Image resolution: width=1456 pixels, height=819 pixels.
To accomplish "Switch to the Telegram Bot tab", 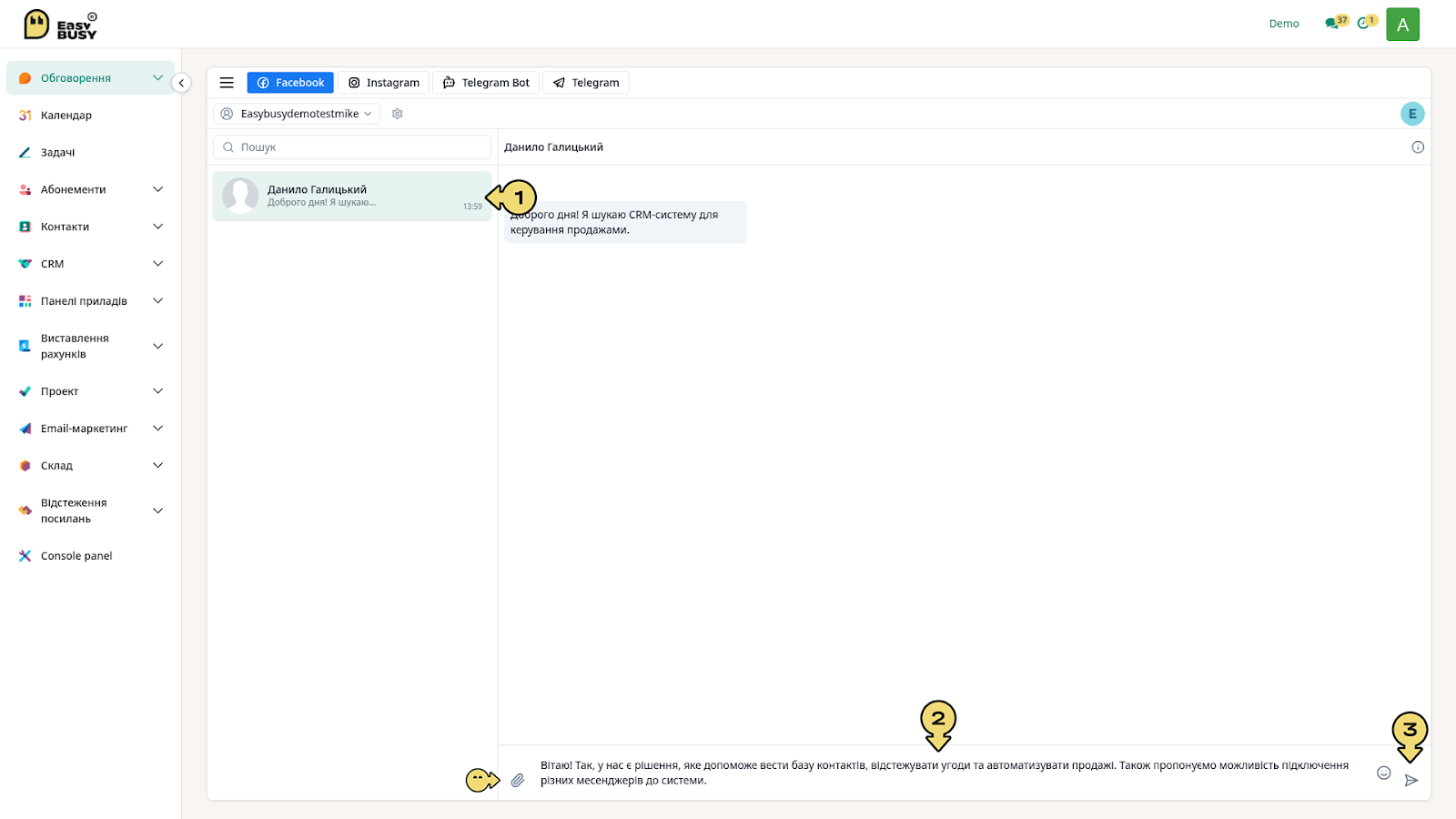I will tap(486, 83).
